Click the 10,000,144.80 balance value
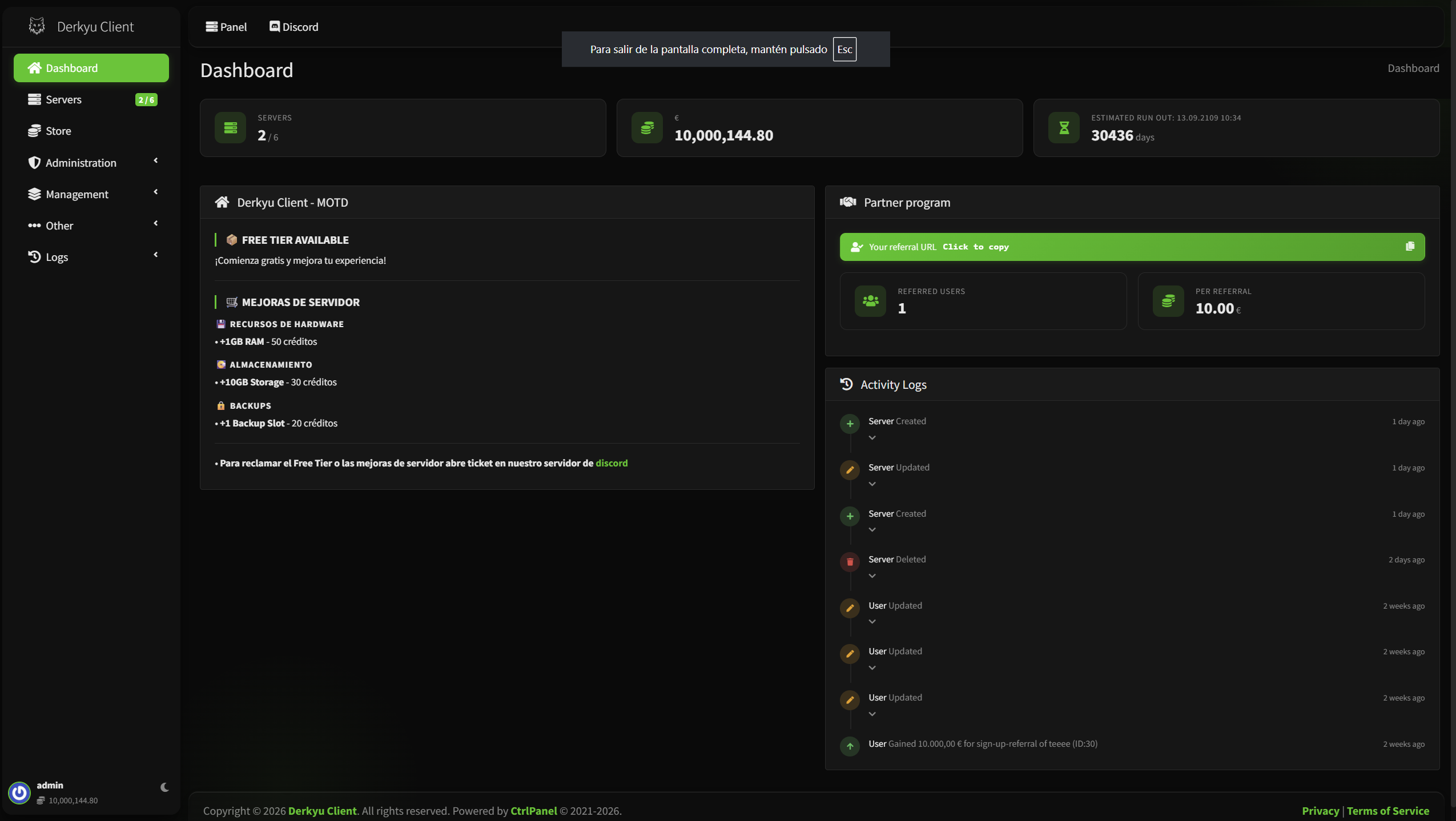Image resolution: width=1456 pixels, height=821 pixels. (723, 135)
